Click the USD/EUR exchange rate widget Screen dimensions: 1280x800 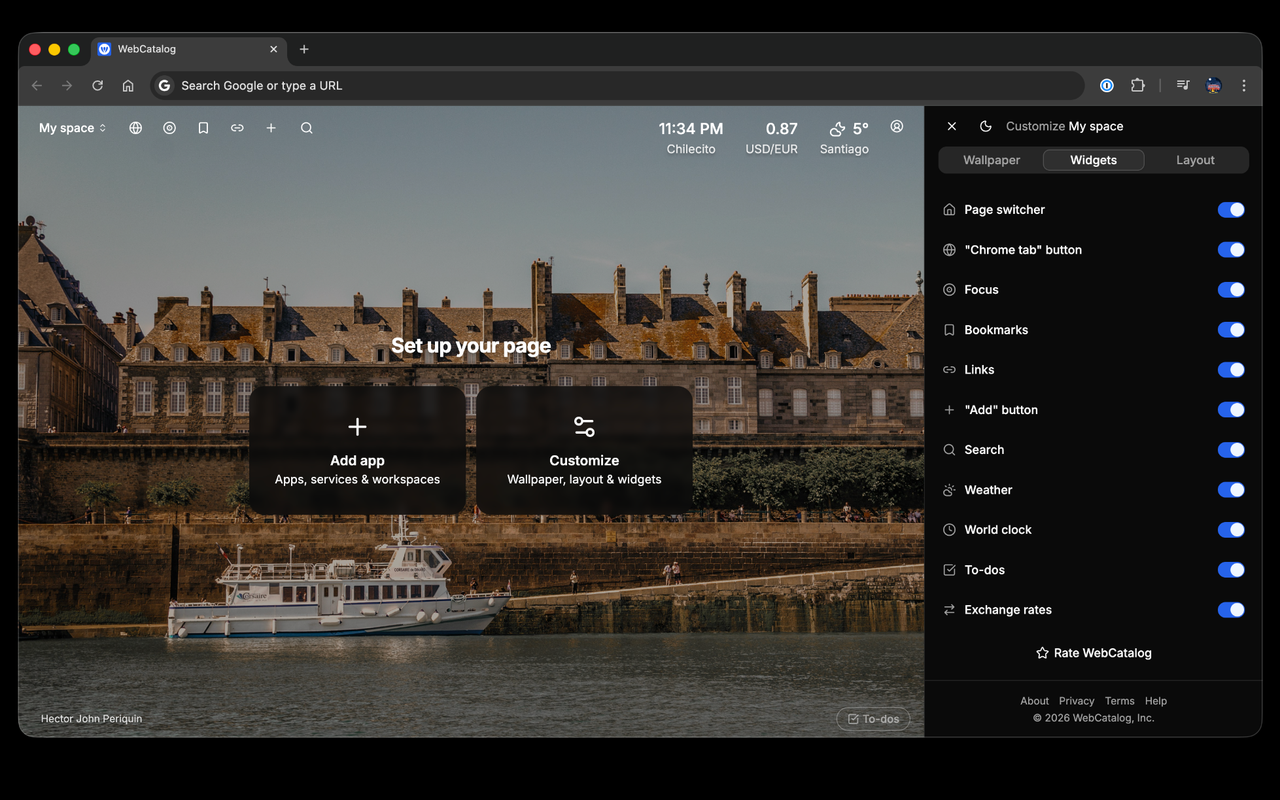(x=772, y=138)
